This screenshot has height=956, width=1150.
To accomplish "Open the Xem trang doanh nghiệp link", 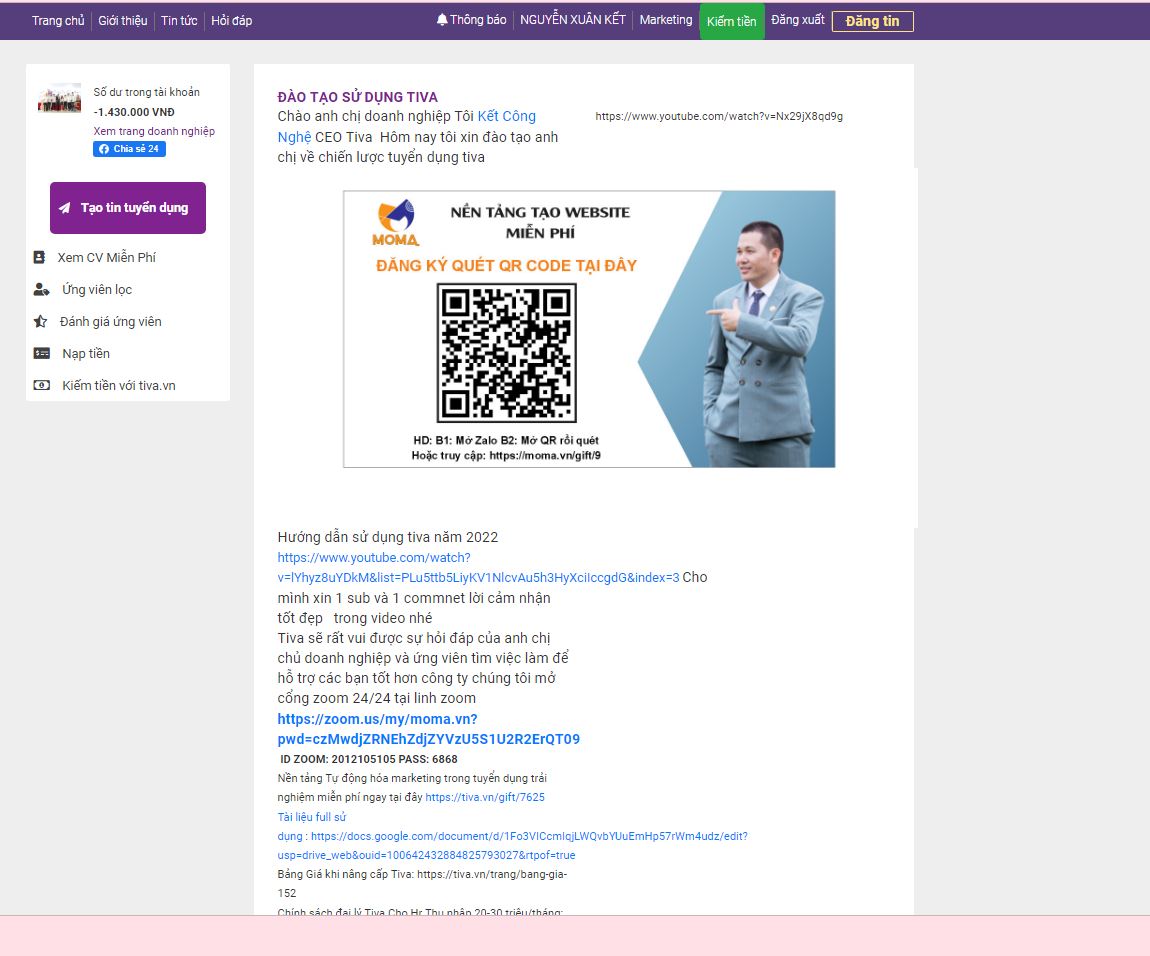I will 154,131.
